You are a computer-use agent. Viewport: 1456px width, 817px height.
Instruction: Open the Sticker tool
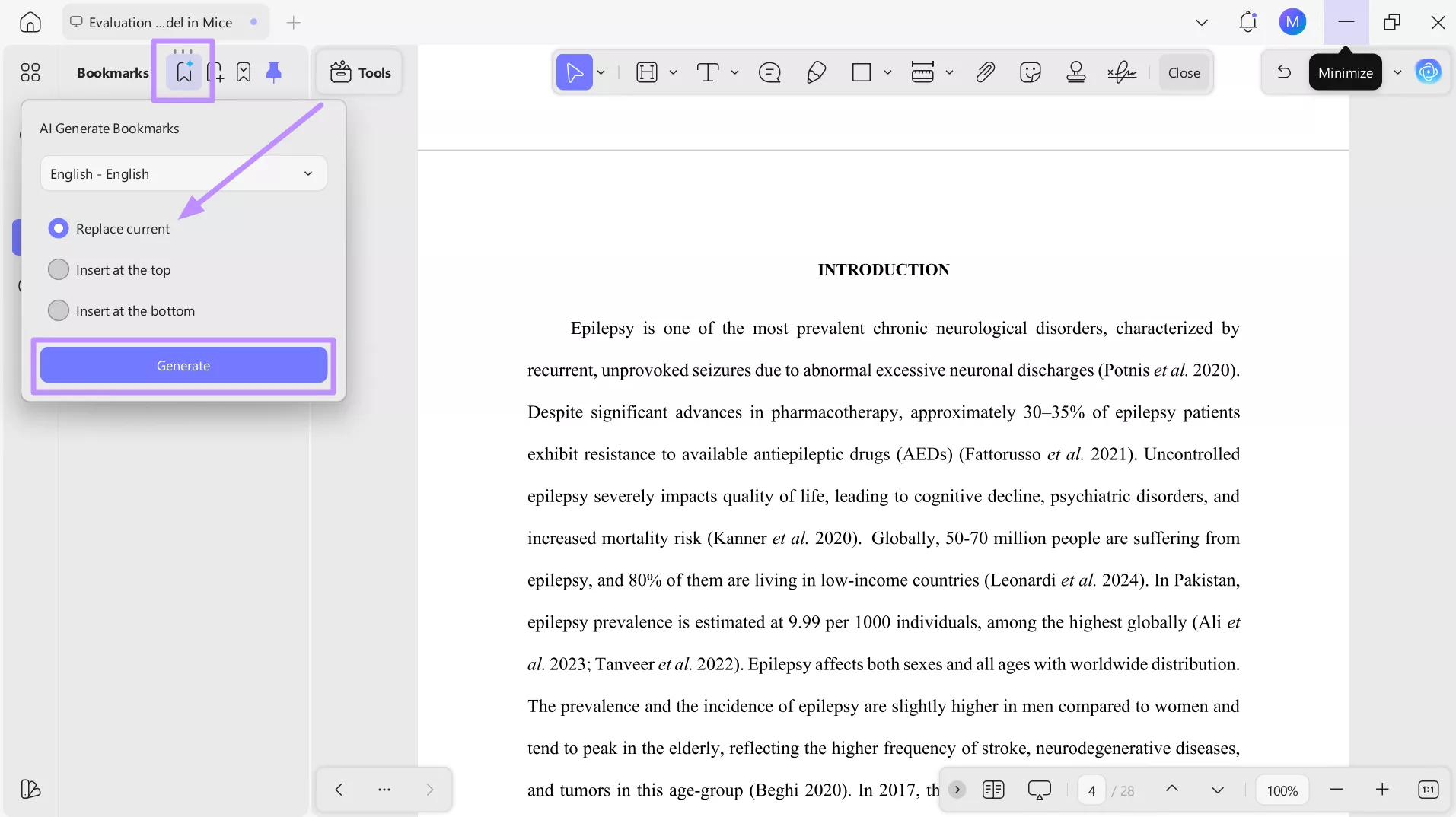pyautogui.click(x=1031, y=72)
